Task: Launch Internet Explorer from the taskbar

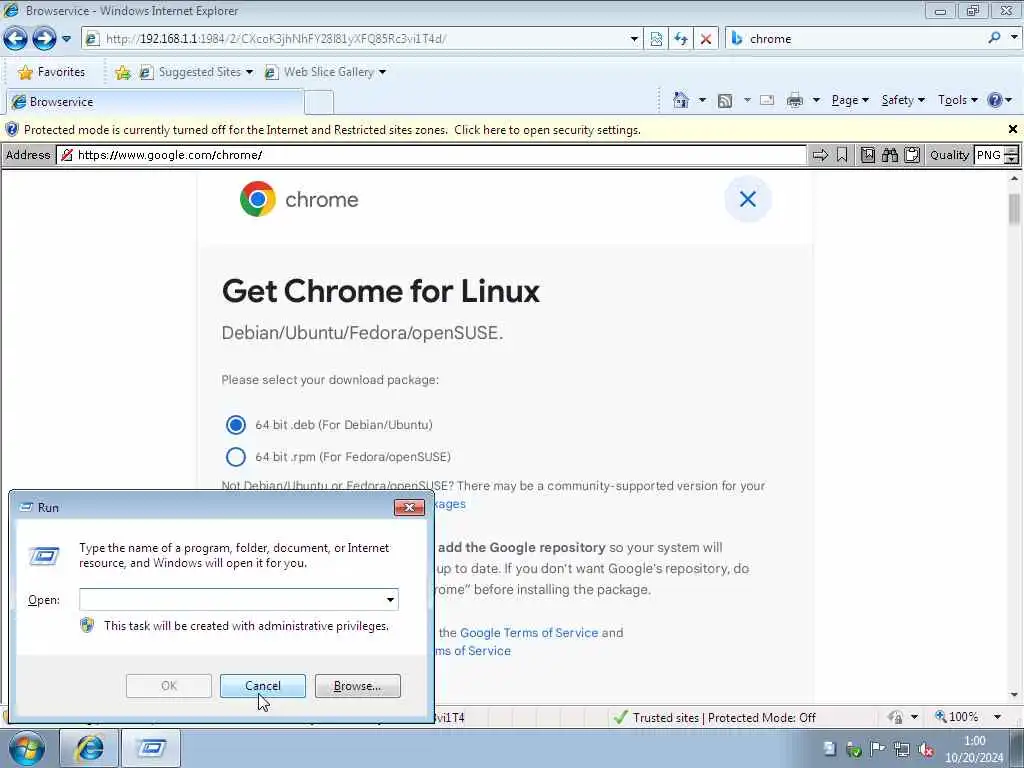Action: [89, 748]
